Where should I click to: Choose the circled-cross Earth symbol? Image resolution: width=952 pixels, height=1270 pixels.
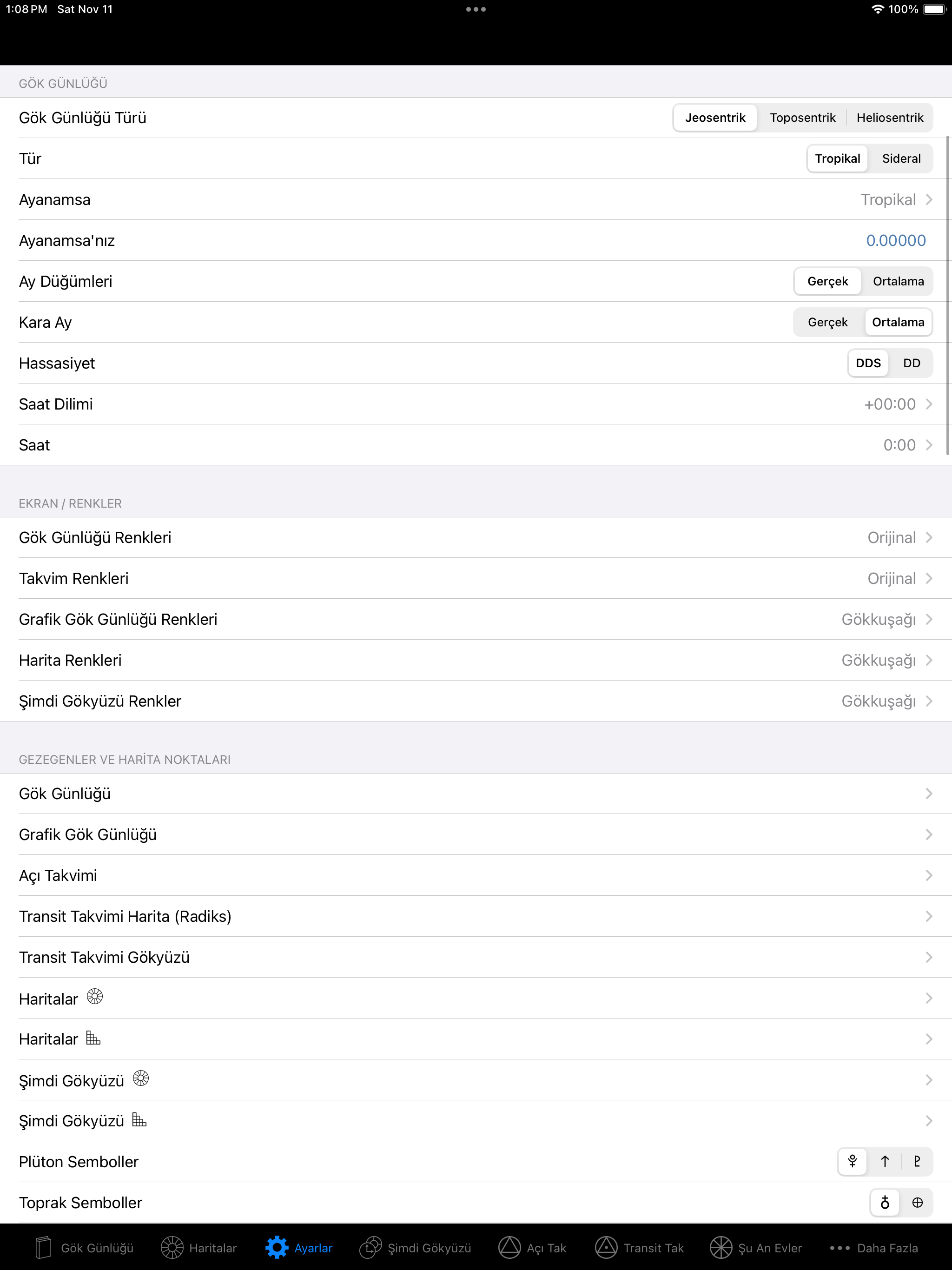(x=917, y=1202)
